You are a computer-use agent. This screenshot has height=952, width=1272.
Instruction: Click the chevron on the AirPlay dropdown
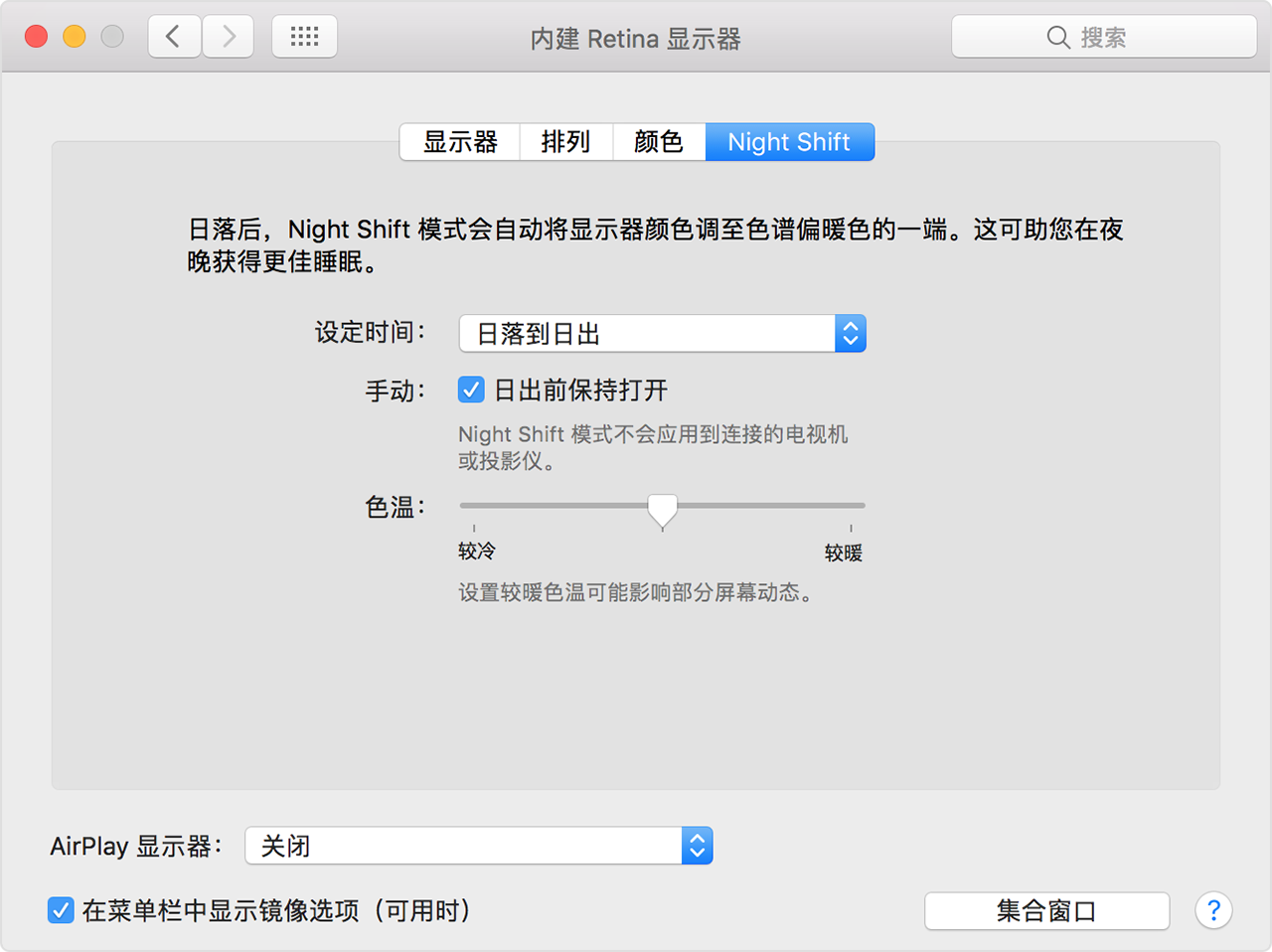(698, 846)
